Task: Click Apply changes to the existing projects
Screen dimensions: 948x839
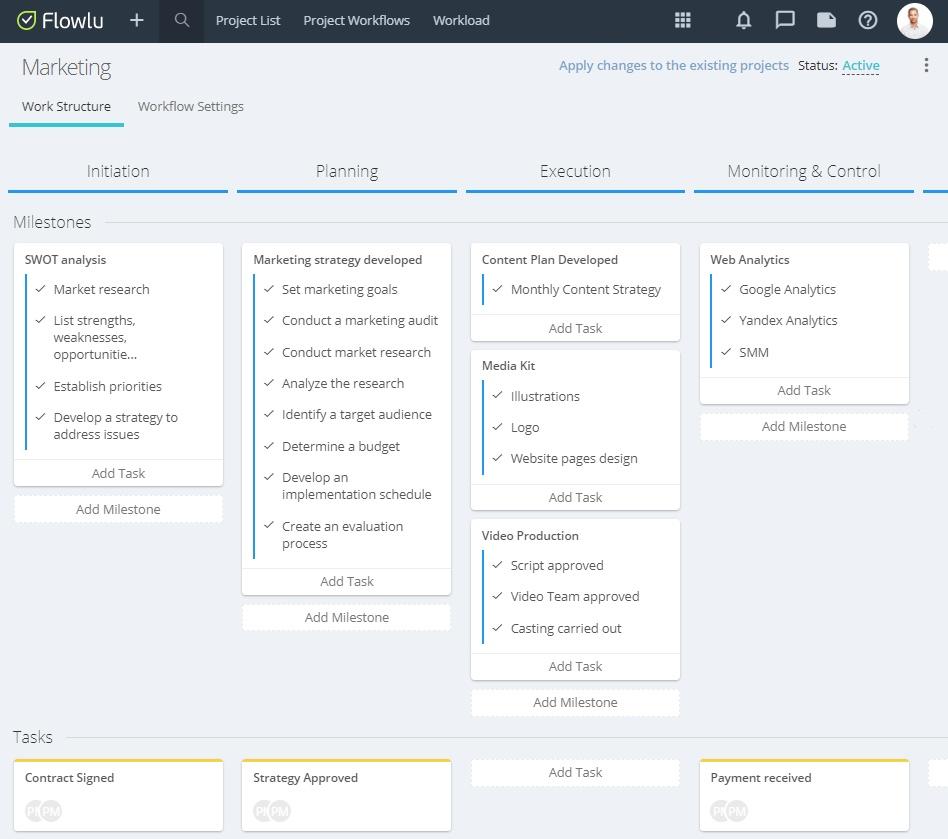Action: point(673,65)
